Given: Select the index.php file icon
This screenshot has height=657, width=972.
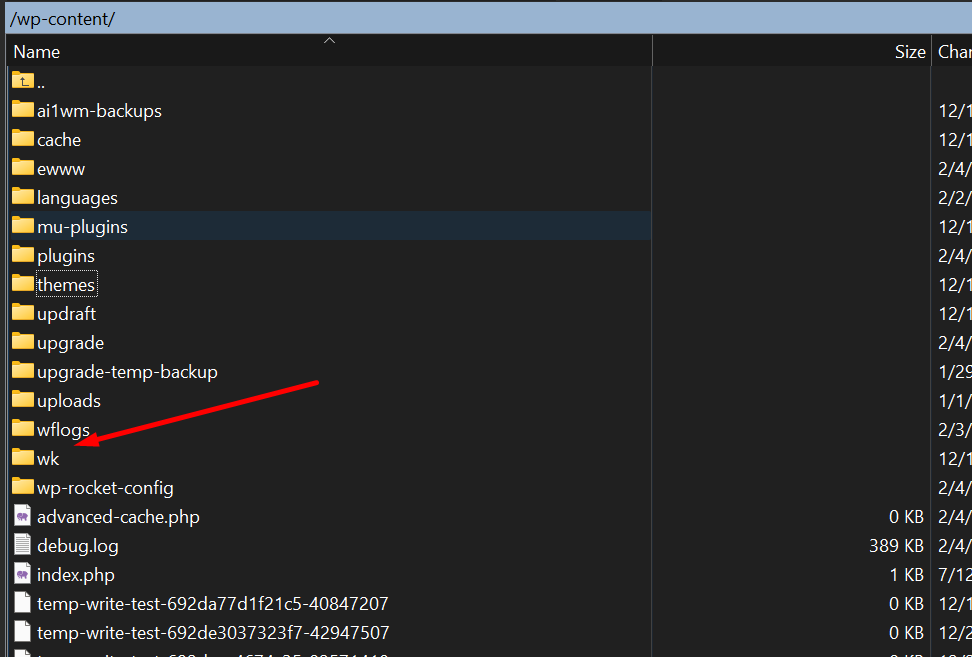Looking at the screenshot, I should pyautogui.click(x=23, y=575).
